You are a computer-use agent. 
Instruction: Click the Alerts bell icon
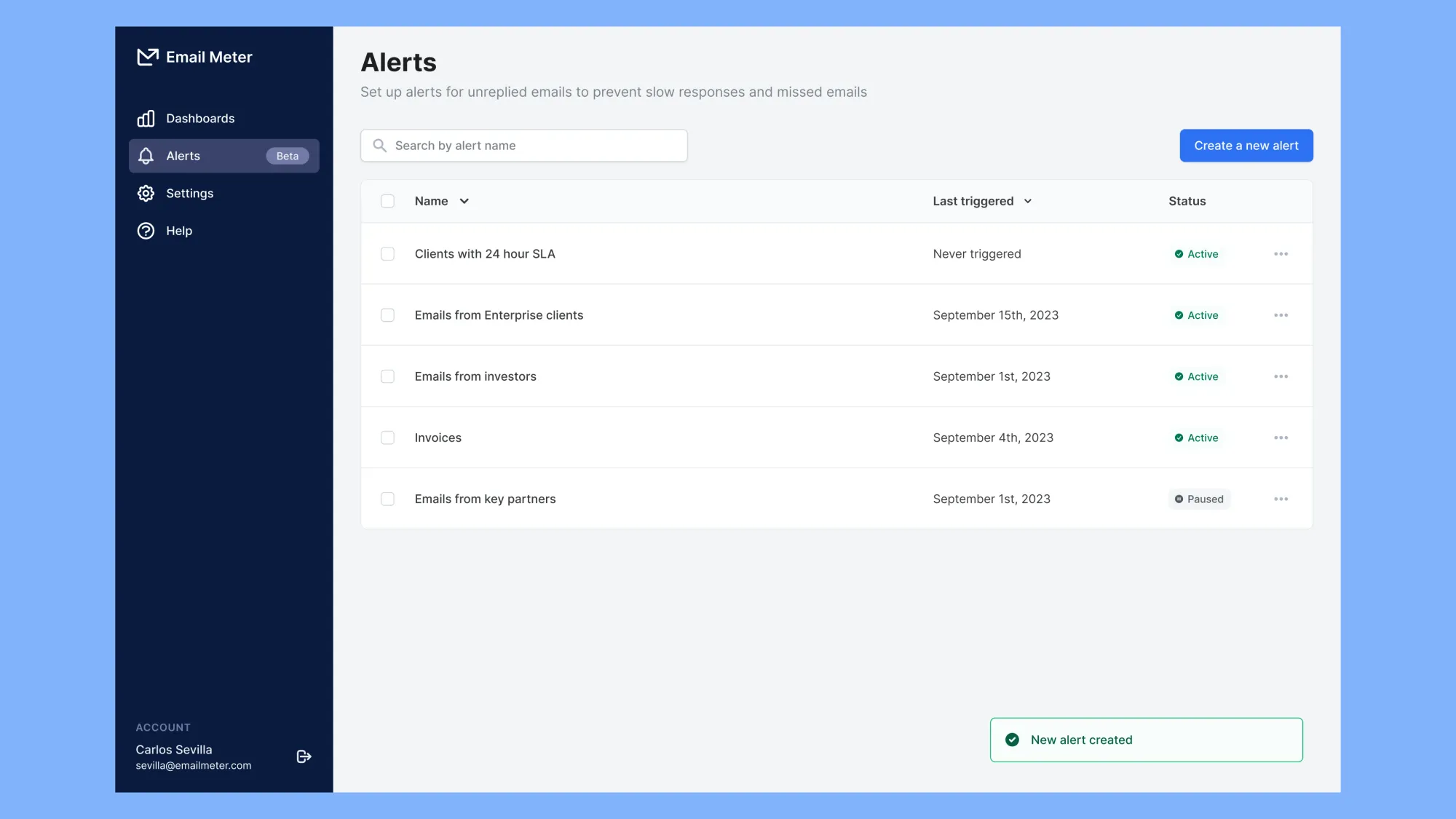(146, 156)
